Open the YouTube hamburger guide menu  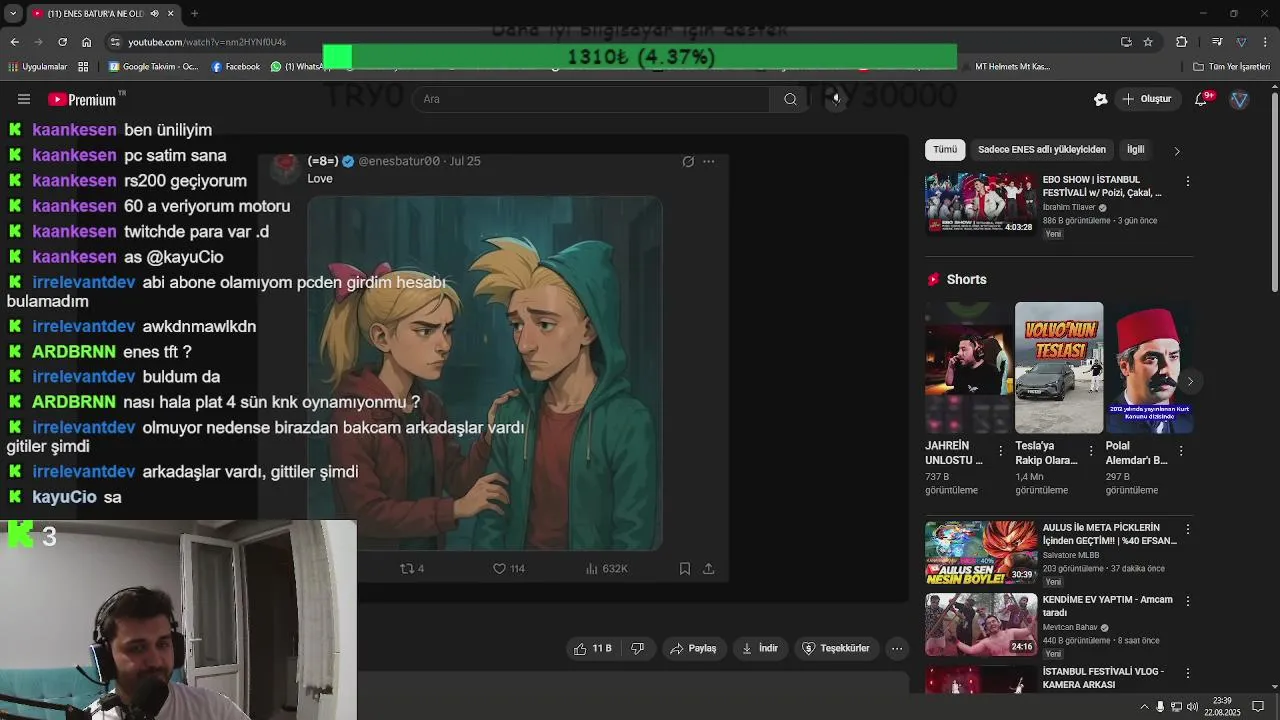(x=24, y=99)
